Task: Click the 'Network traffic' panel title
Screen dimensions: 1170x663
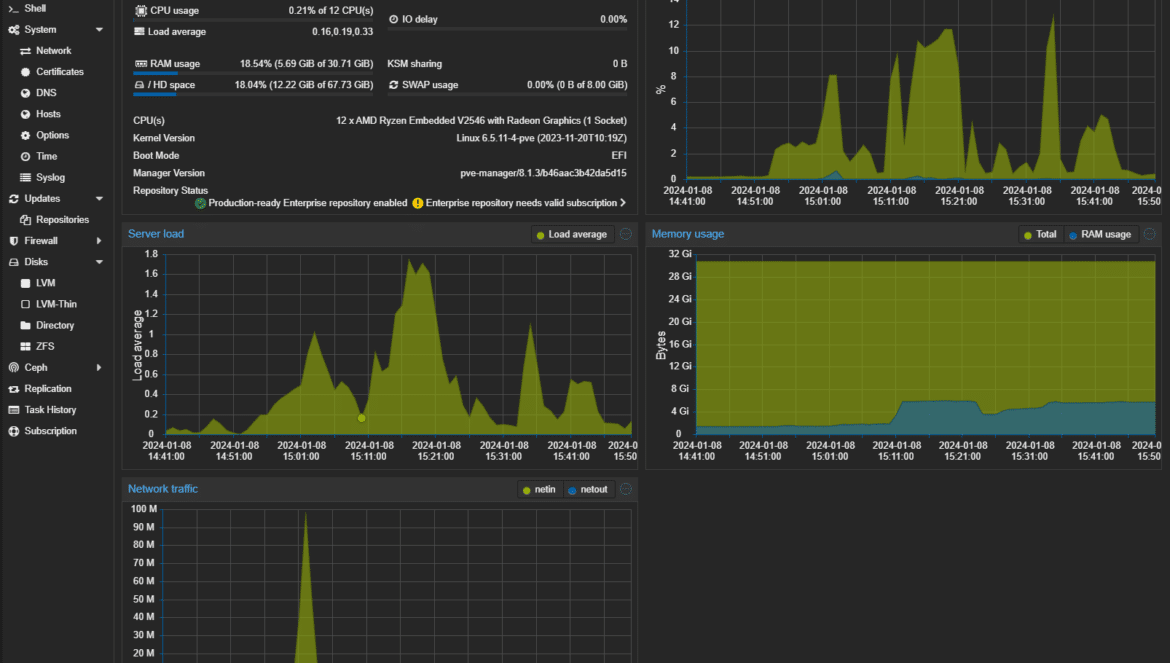Action: point(163,489)
